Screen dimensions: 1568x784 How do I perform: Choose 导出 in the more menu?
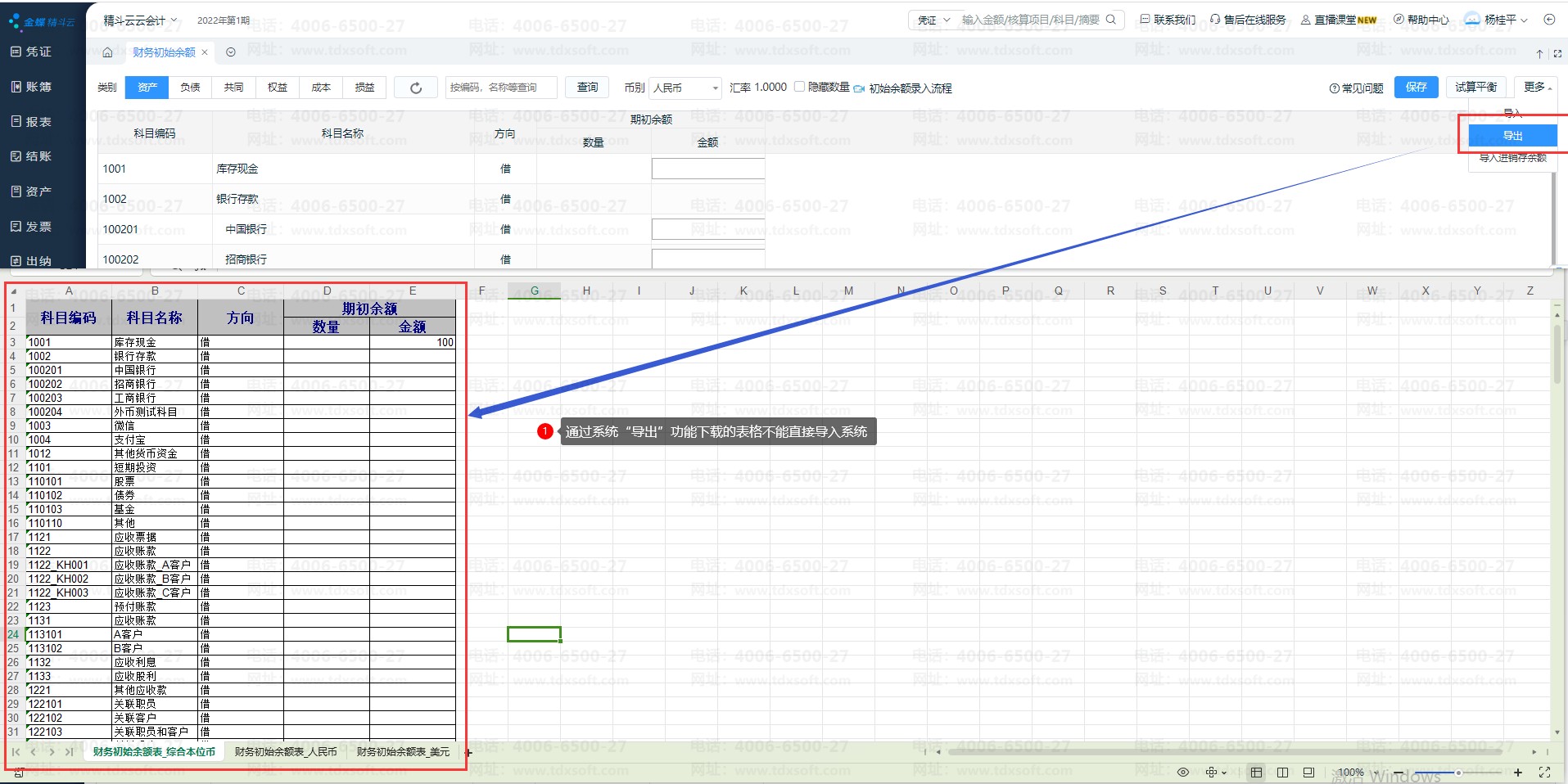tap(1512, 136)
